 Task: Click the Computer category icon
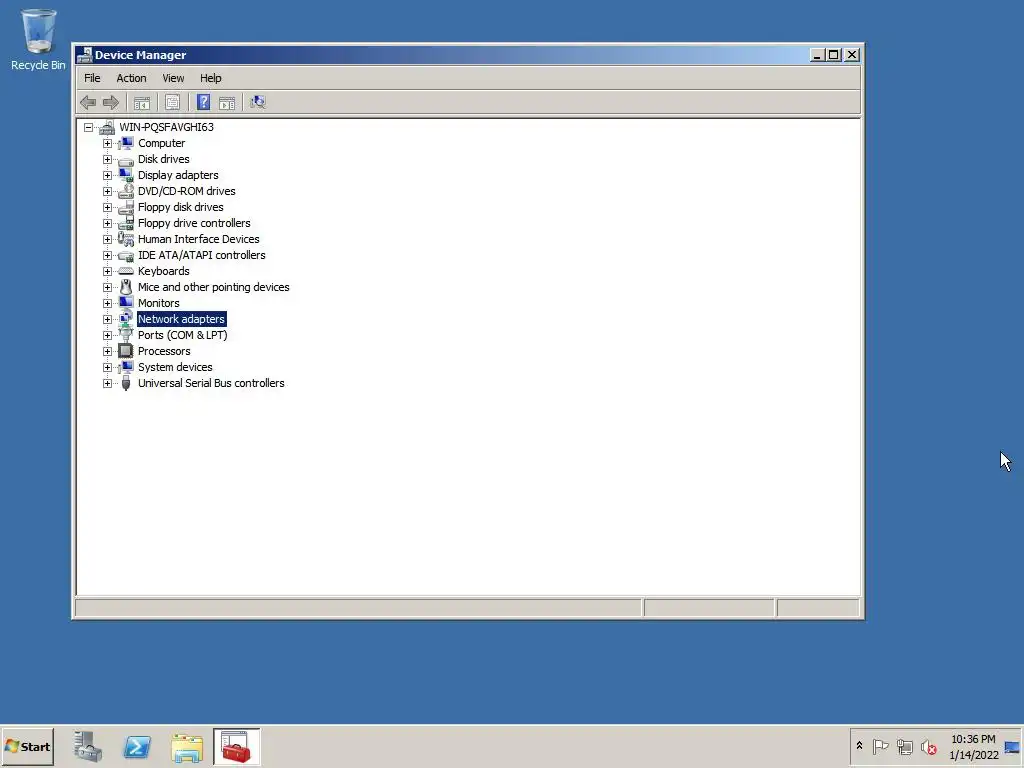coord(126,143)
